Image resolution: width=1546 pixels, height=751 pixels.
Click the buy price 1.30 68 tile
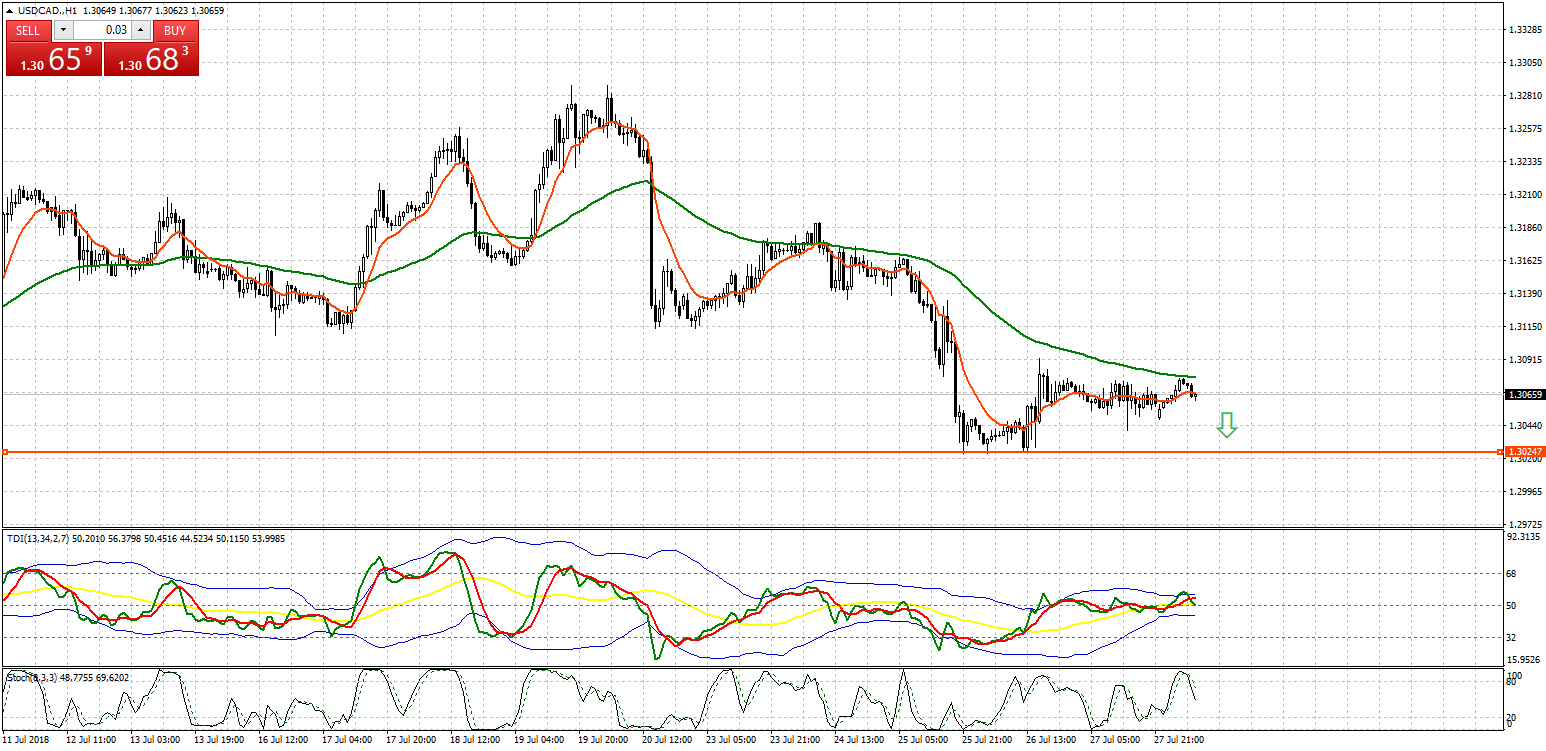pos(151,59)
